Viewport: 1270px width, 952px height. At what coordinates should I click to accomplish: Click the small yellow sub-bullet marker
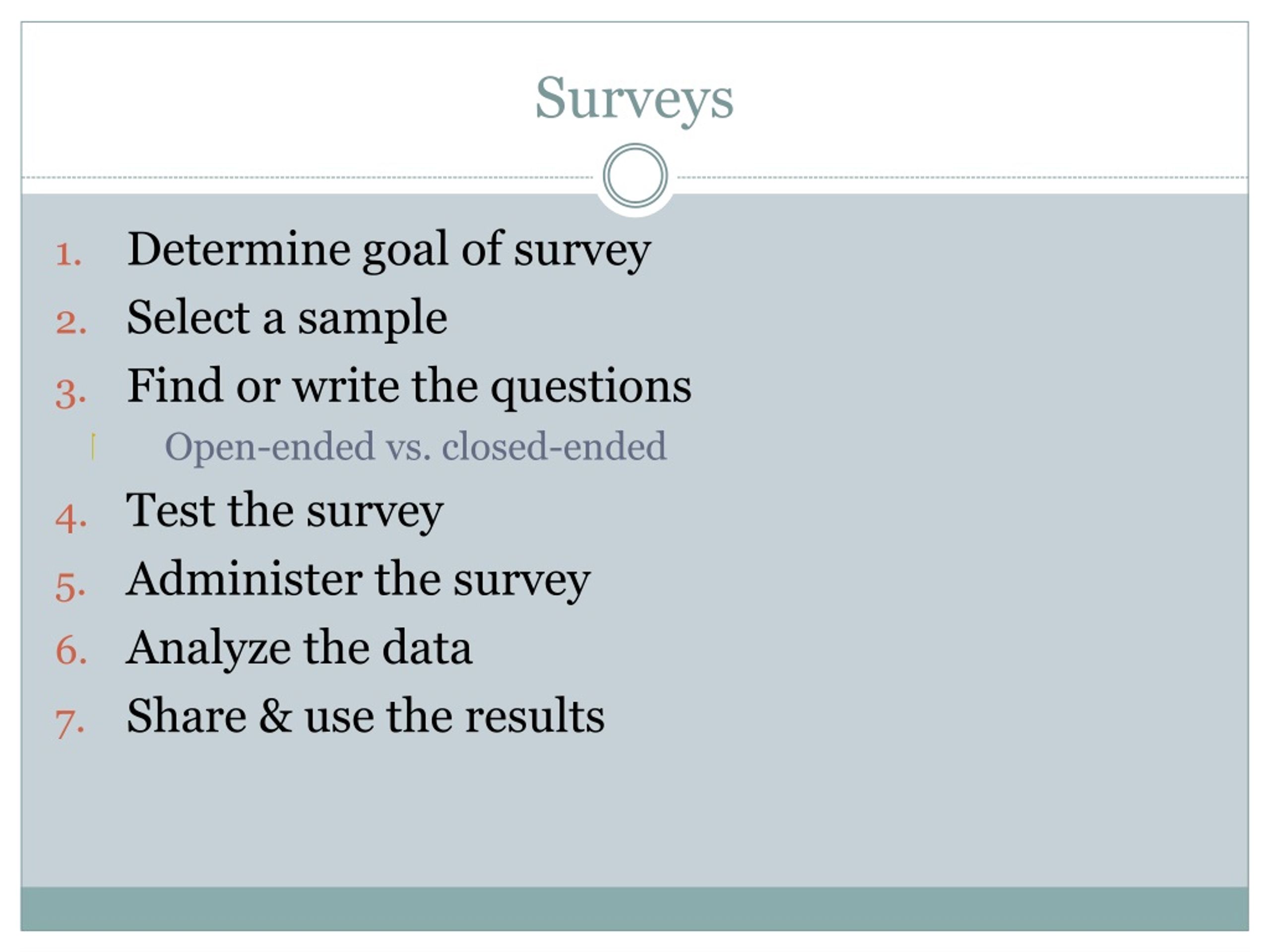click(93, 447)
